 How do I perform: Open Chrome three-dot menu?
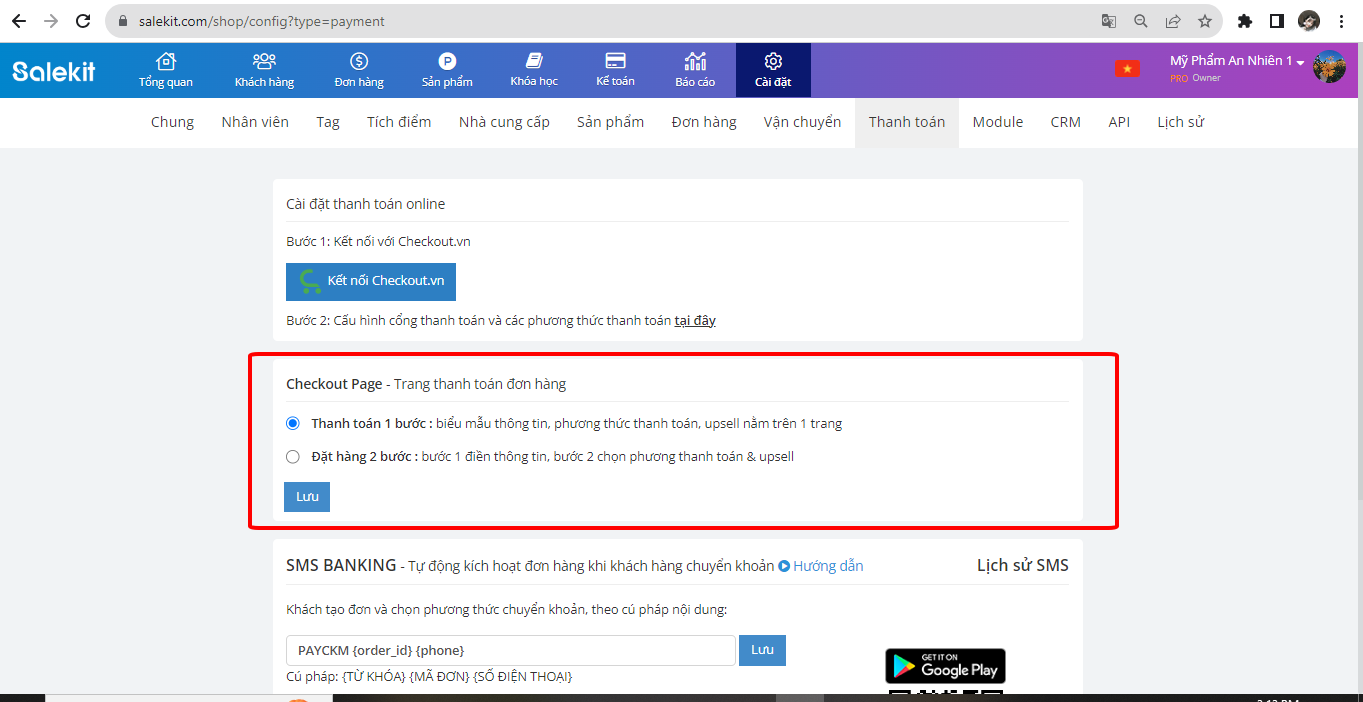1342,21
